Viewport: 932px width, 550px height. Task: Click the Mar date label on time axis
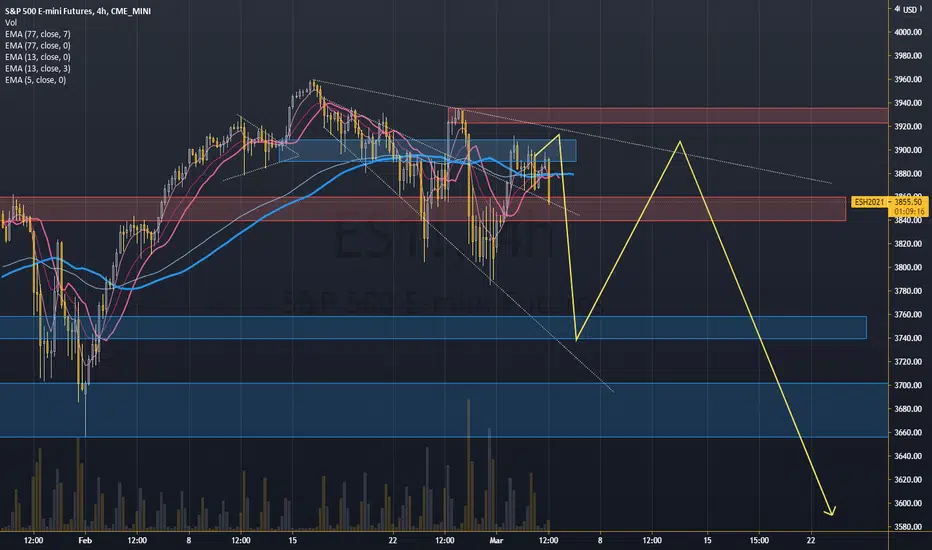click(x=496, y=540)
